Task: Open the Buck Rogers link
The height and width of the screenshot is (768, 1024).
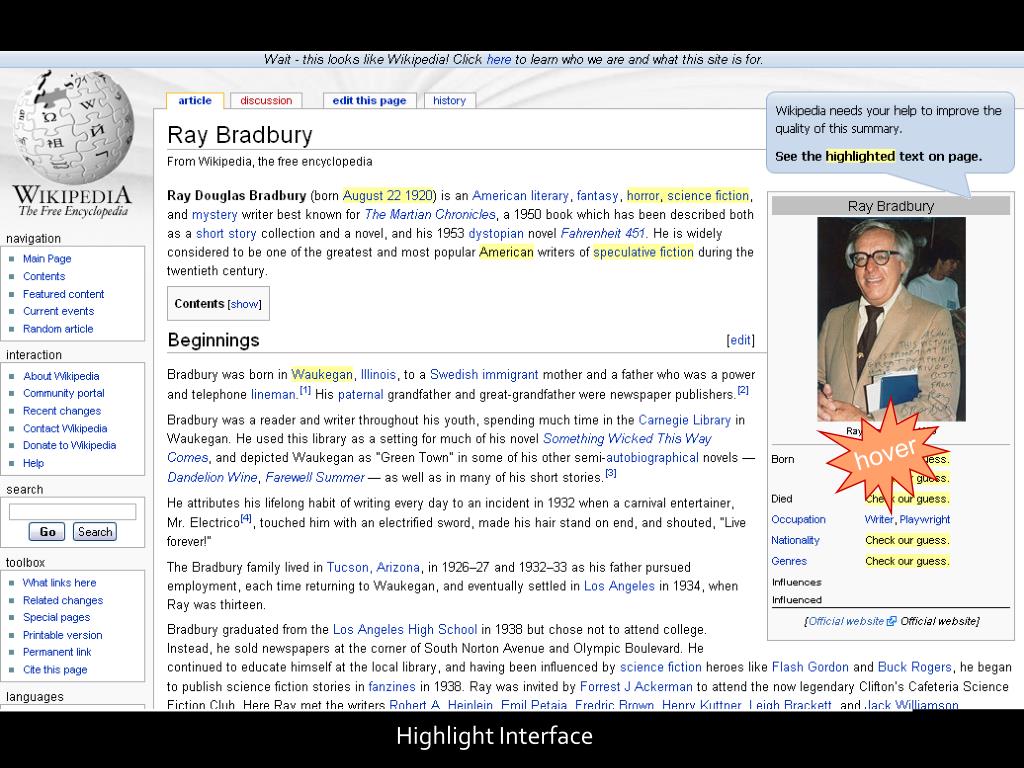Action: click(x=914, y=667)
